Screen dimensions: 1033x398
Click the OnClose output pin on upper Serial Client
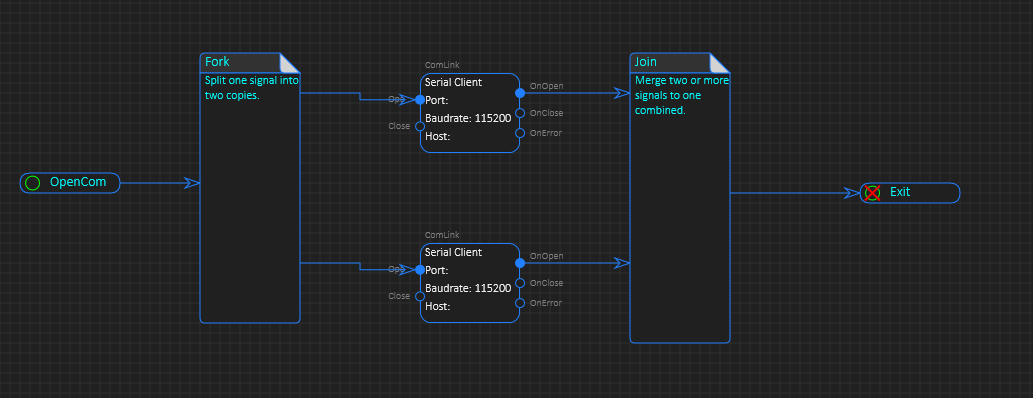click(x=520, y=113)
